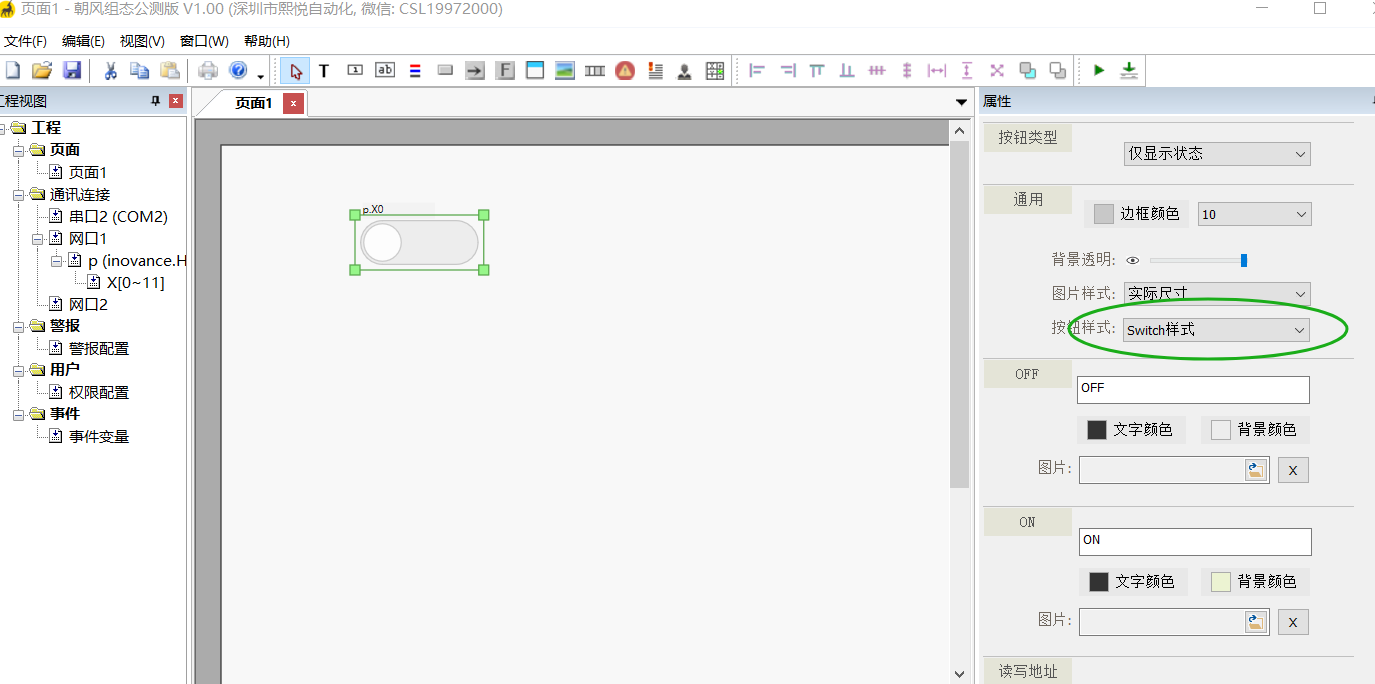Image resolution: width=1375 pixels, height=684 pixels.
Task: Switch to the 页面1 tab
Action: point(253,103)
